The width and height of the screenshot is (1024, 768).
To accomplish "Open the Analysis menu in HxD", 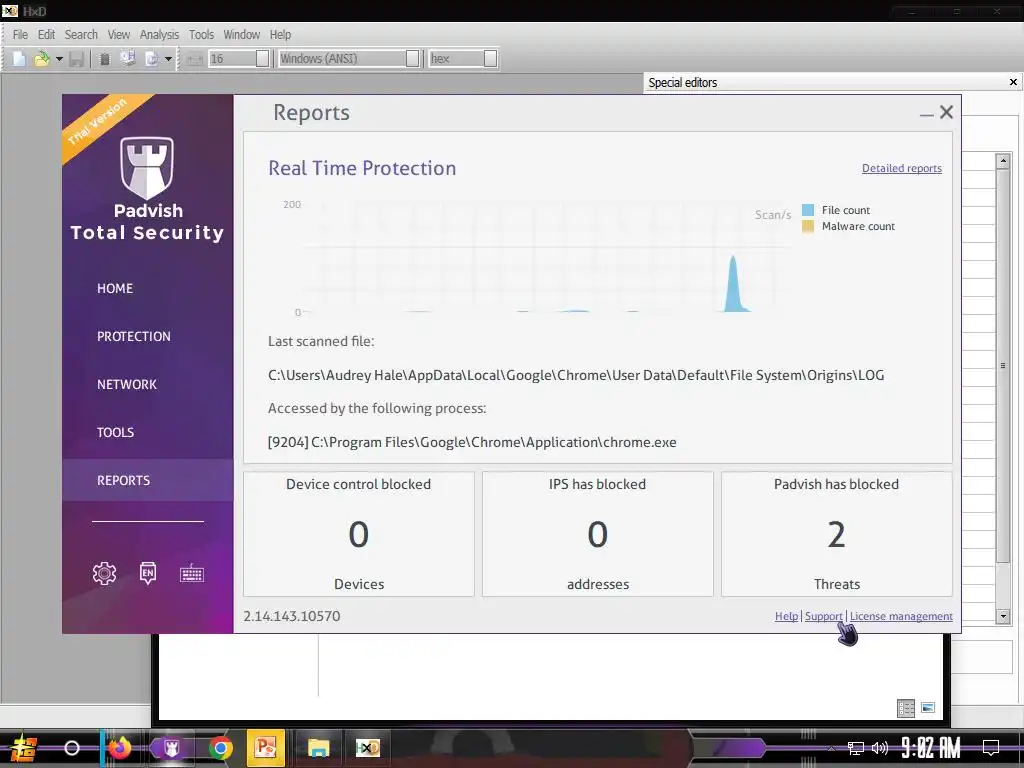I will click(159, 35).
